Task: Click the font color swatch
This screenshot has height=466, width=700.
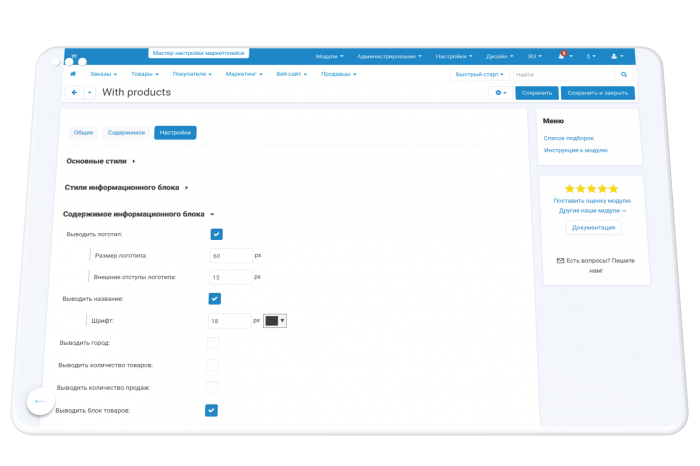Action: coord(271,320)
